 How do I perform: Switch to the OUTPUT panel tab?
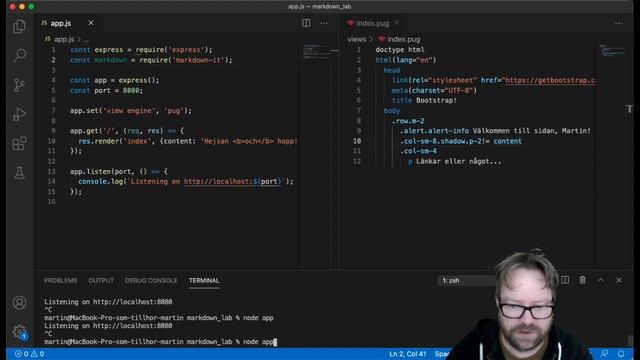pyautogui.click(x=101, y=281)
